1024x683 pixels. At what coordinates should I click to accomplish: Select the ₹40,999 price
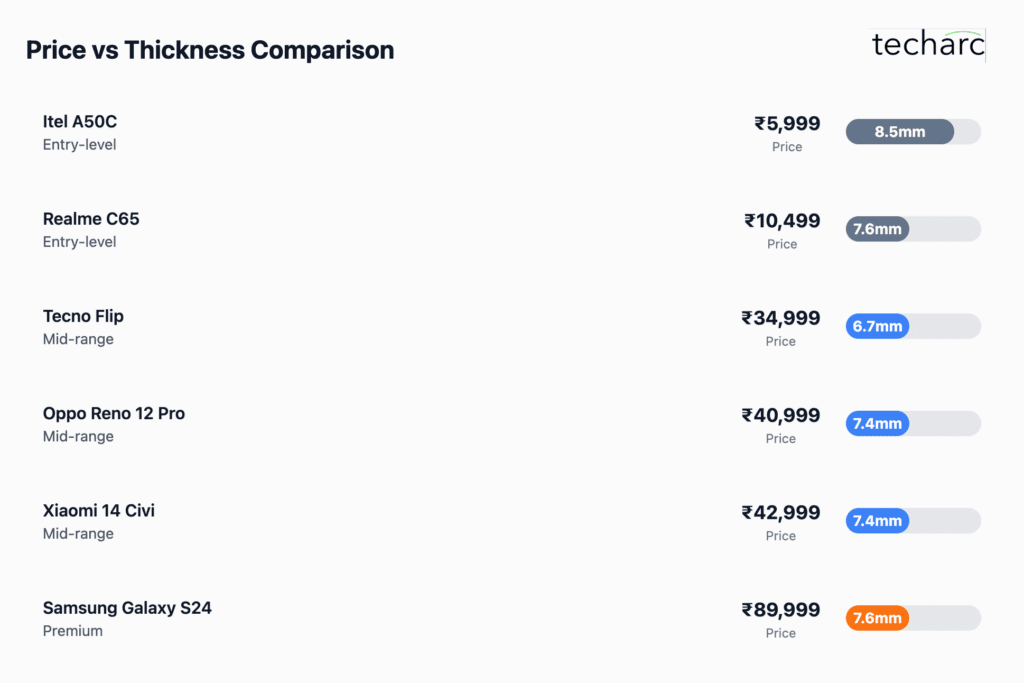pos(780,415)
